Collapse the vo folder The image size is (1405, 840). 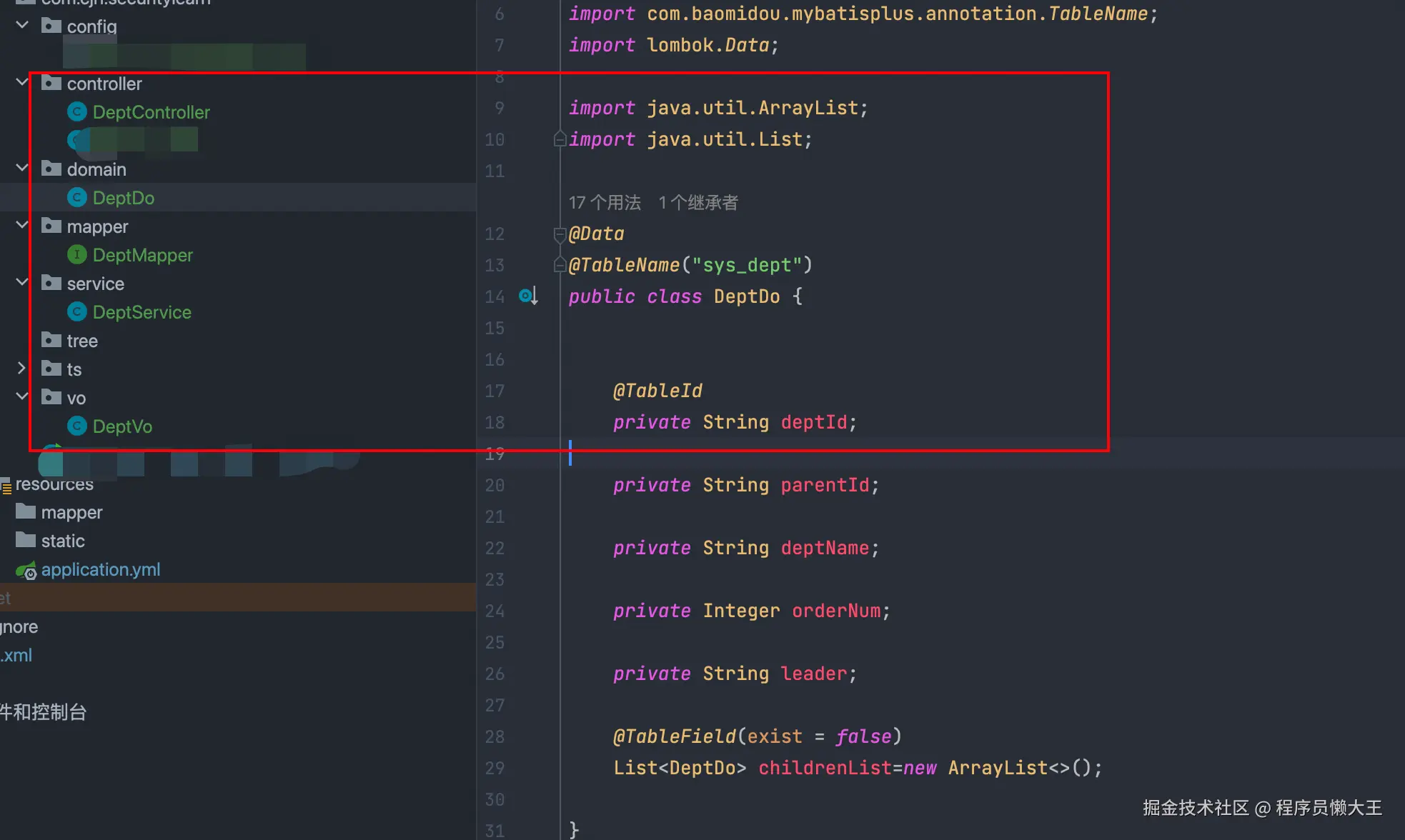22,397
